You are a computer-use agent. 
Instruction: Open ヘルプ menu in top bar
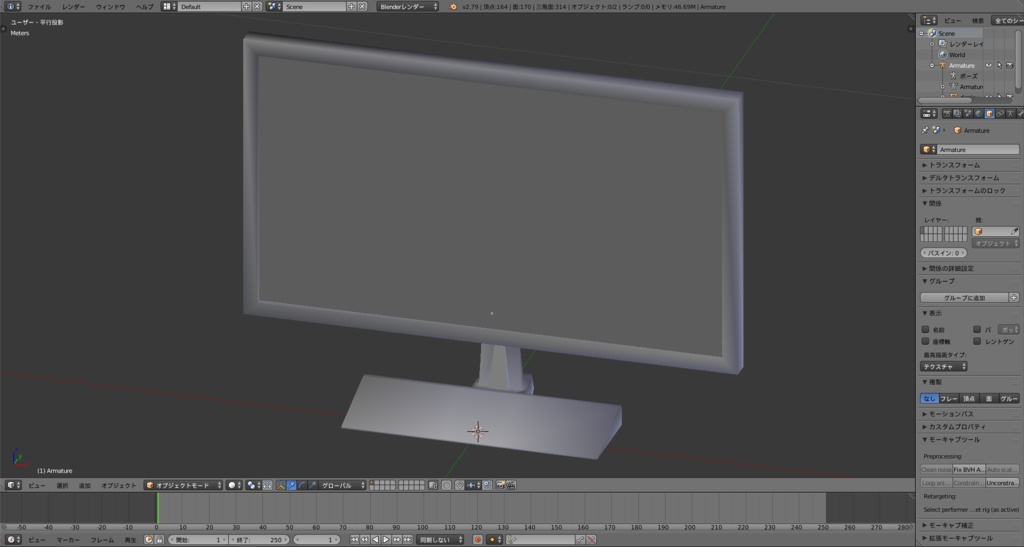pyautogui.click(x=144, y=7)
